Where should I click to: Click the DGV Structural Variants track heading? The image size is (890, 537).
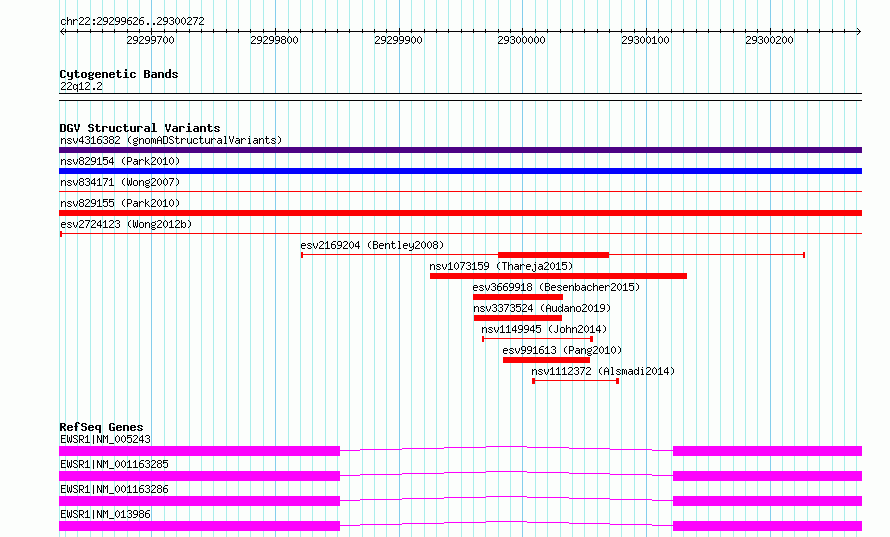(x=140, y=128)
